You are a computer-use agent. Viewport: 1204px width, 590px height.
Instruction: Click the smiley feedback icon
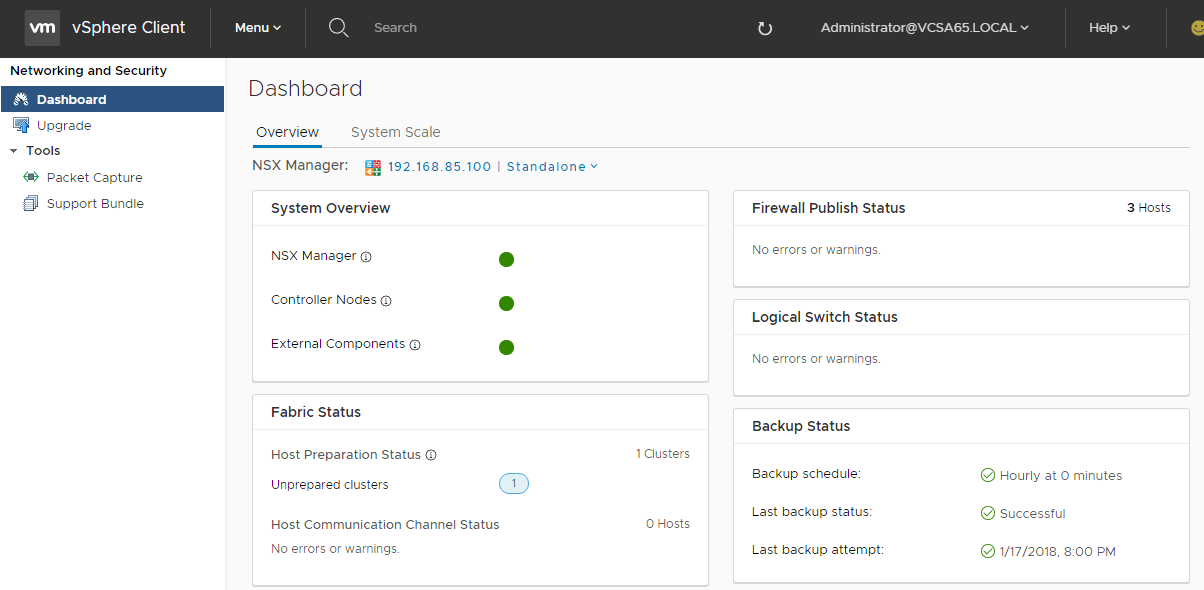point(1196,28)
